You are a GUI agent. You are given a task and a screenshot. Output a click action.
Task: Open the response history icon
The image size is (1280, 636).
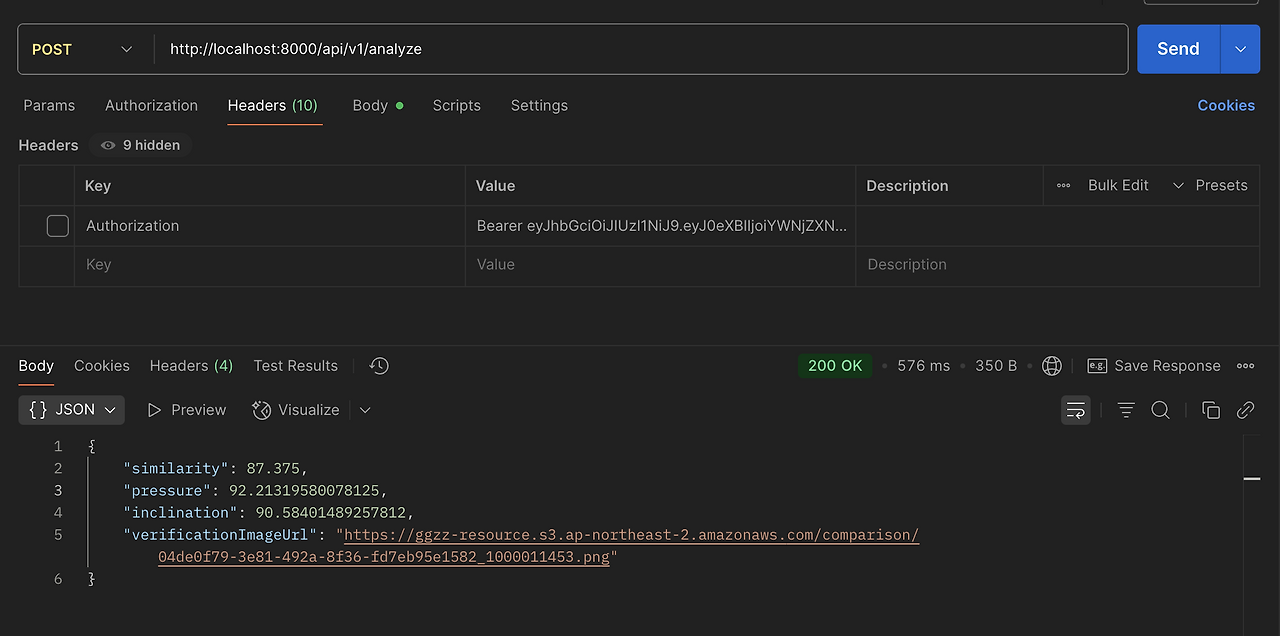point(379,366)
